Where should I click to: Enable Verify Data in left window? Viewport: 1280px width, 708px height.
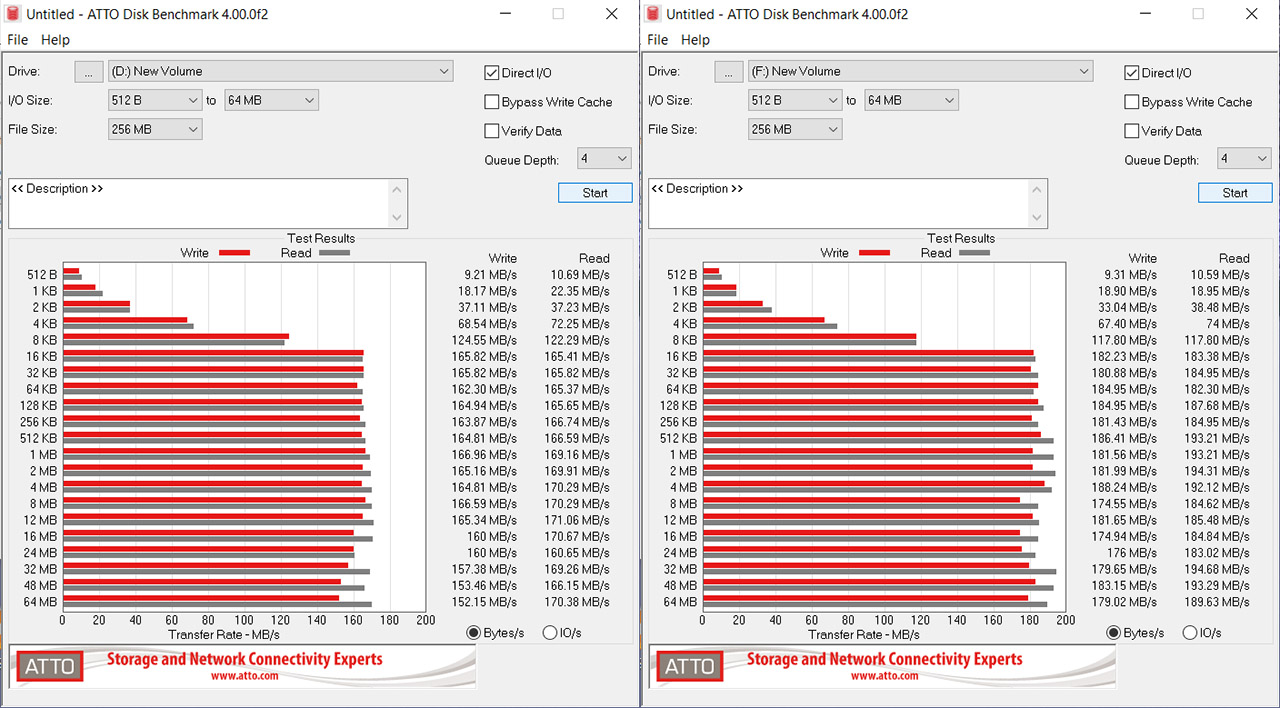coord(492,131)
